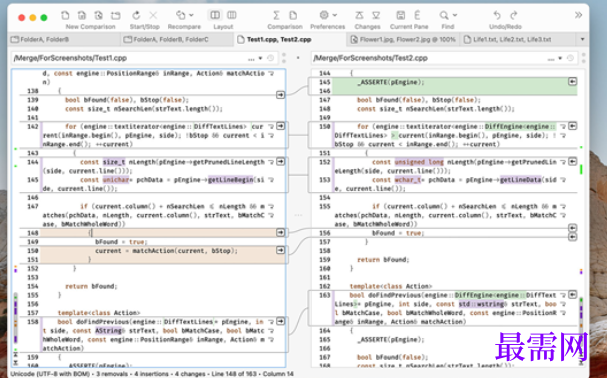The image size is (607, 378).
Task: Click the Recompare icon
Action: 181,15
